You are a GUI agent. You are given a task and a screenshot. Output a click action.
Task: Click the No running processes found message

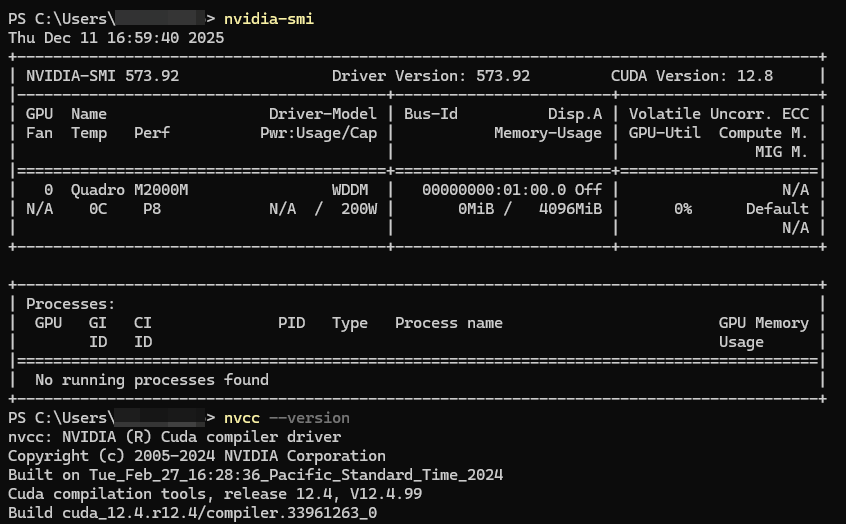152,380
